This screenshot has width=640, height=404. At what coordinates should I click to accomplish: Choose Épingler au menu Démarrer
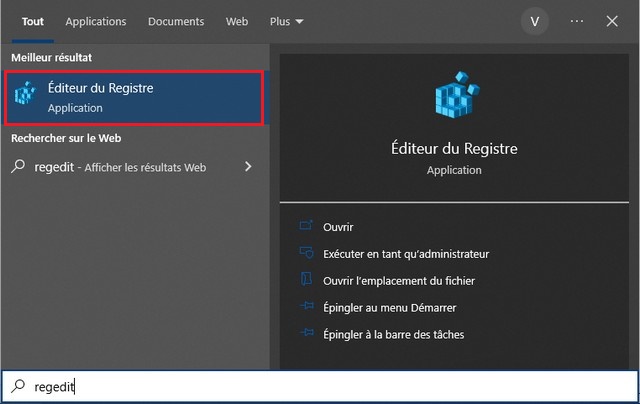[x=389, y=308]
